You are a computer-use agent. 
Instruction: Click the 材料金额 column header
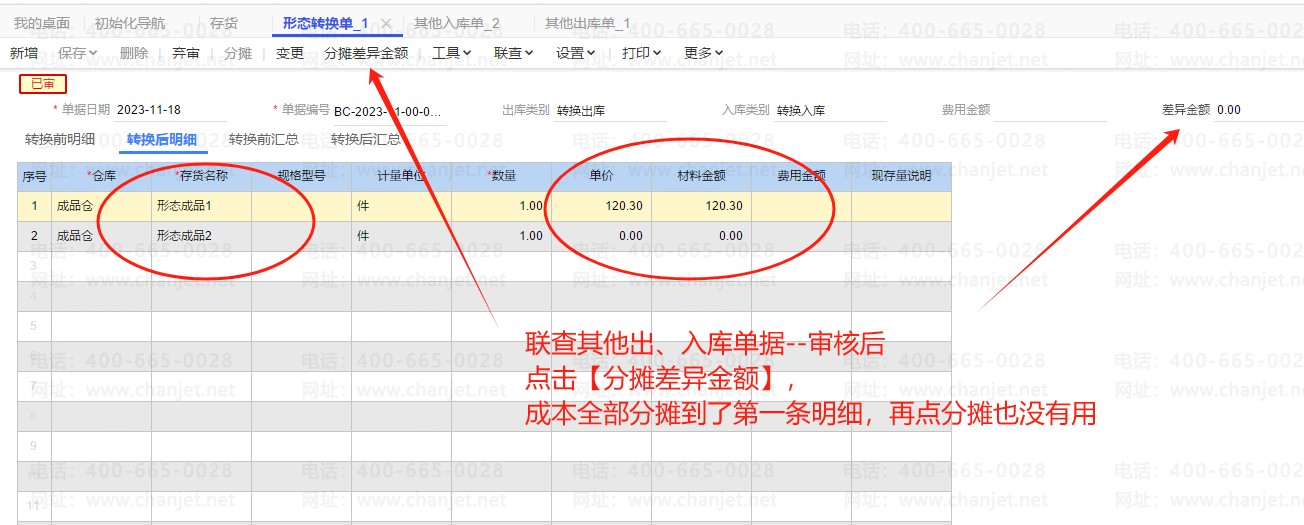click(x=701, y=176)
